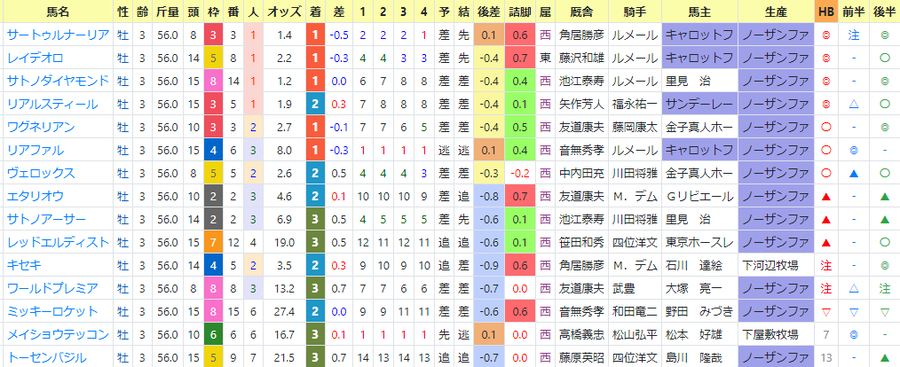This screenshot has height=367, width=900.
Task: Select blue ▲ 前半 mark in ヴェロックス row
Action: pyautogui.click(x=854, y=173)
